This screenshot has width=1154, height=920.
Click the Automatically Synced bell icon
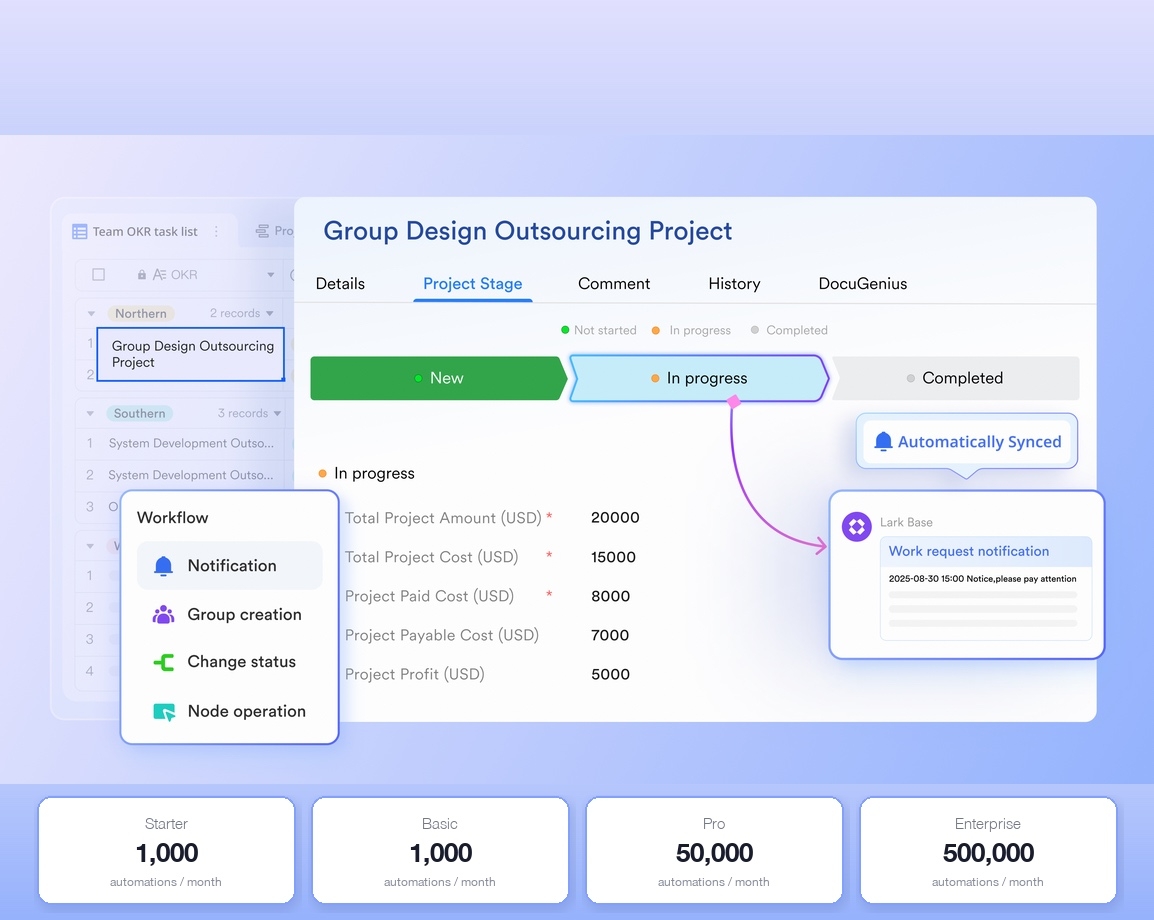883,442
